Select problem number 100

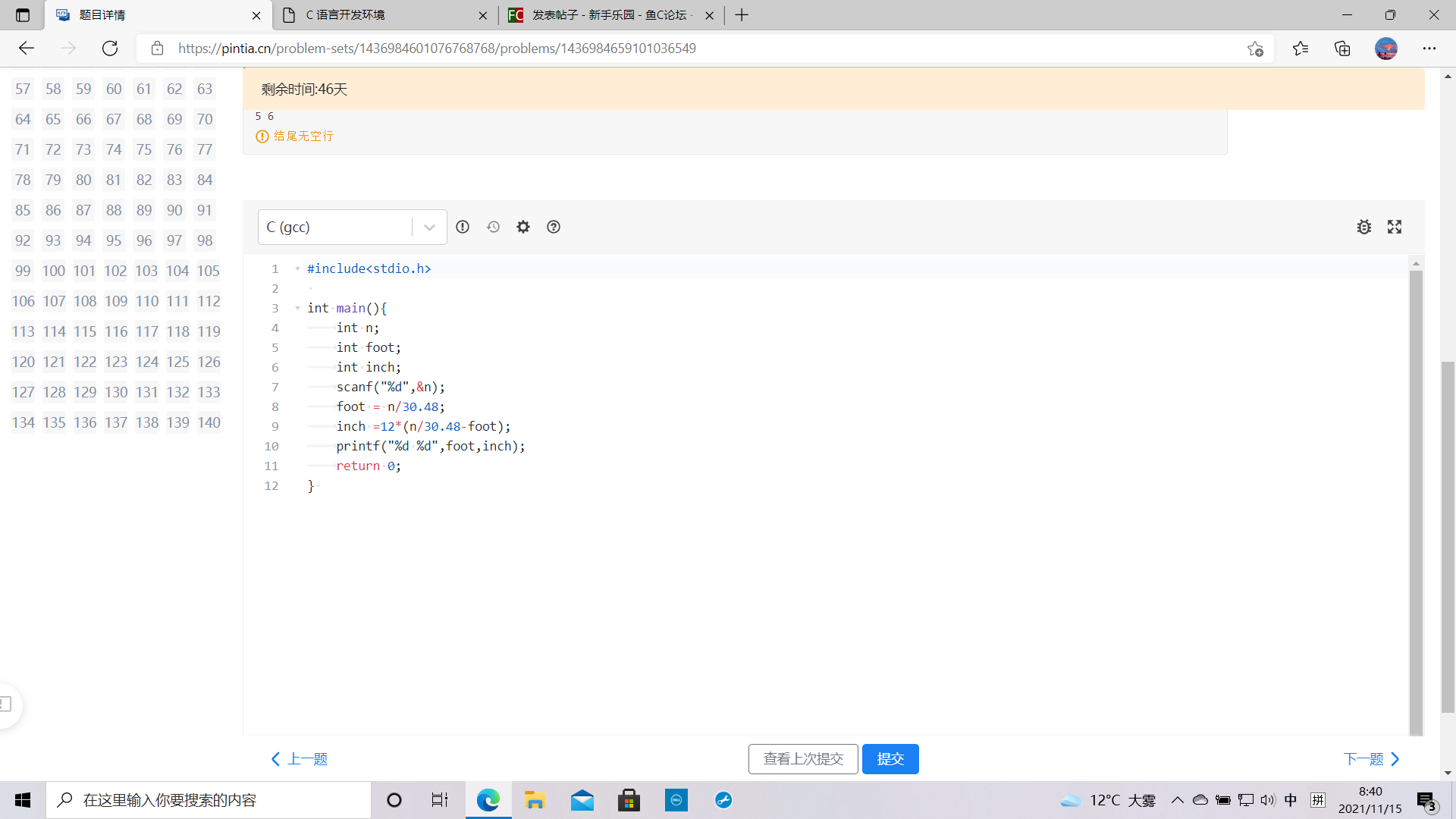tap(53, 271)
